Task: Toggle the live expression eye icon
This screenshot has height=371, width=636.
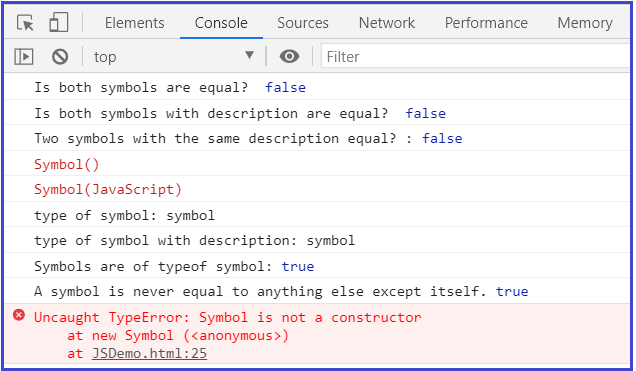Action: [x=289, y=56]
